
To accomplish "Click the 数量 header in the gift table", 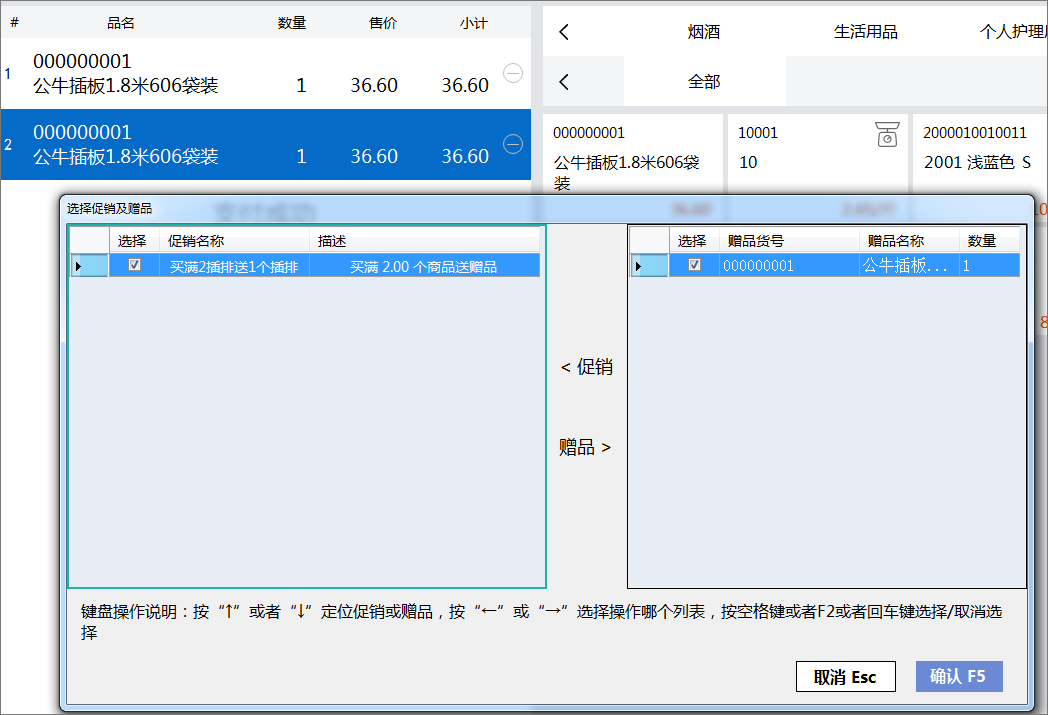I will [990, 241].
